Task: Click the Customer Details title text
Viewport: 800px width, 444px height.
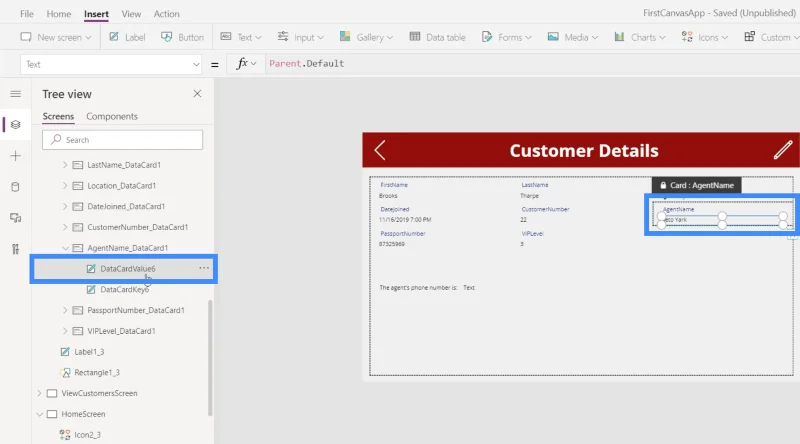Action: click(584, 151)
